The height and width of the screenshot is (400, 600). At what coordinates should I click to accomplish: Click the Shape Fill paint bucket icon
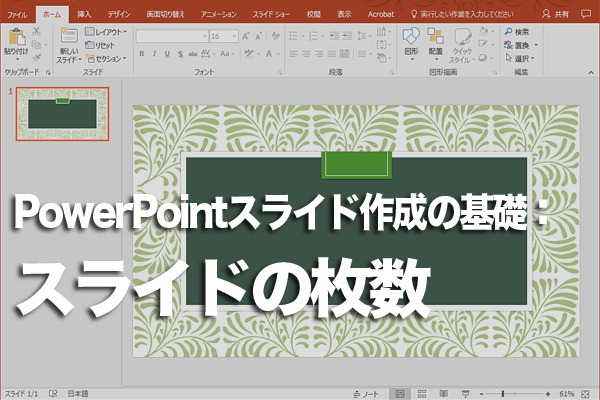coord(484,31)
